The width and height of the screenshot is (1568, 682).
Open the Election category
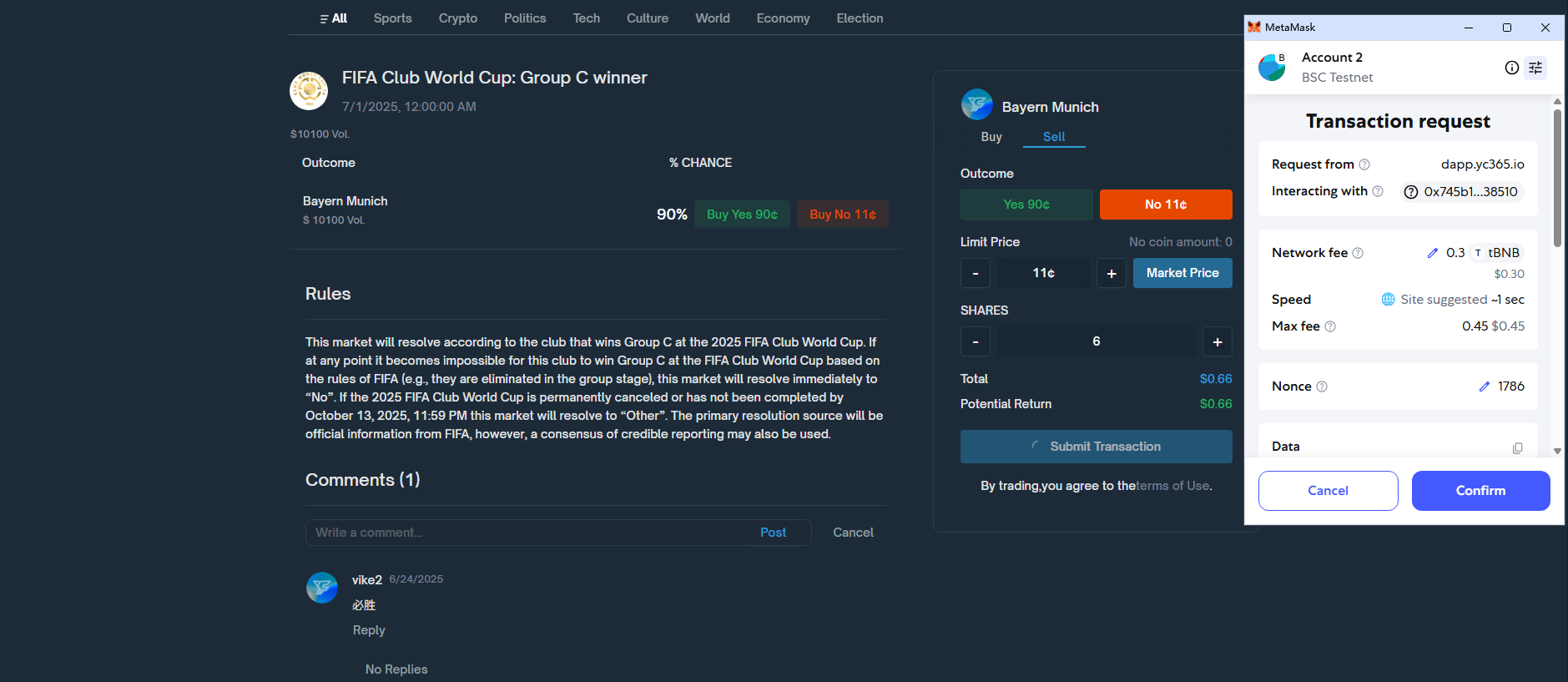tap(860, 18)
